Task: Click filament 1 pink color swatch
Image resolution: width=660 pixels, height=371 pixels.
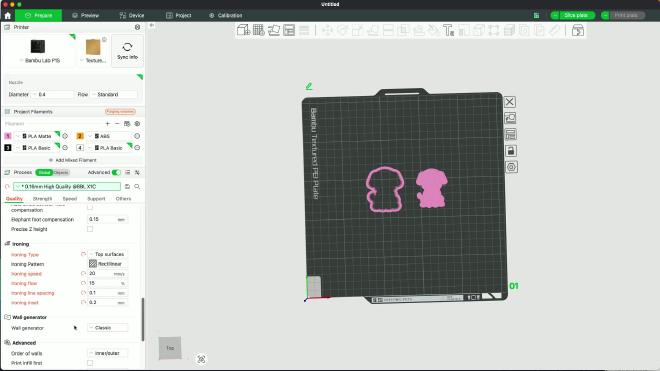Action: coord(8,136)
